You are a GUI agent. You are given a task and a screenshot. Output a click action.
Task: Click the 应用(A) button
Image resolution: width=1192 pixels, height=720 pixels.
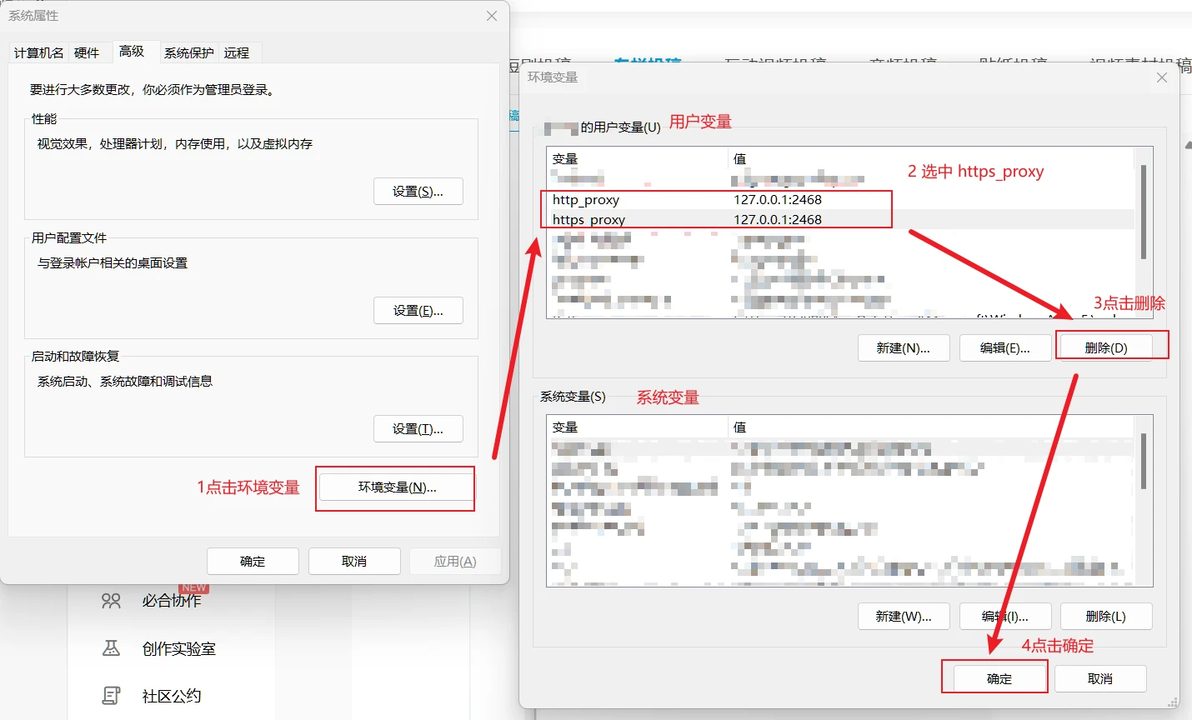[x=455, y=561]
